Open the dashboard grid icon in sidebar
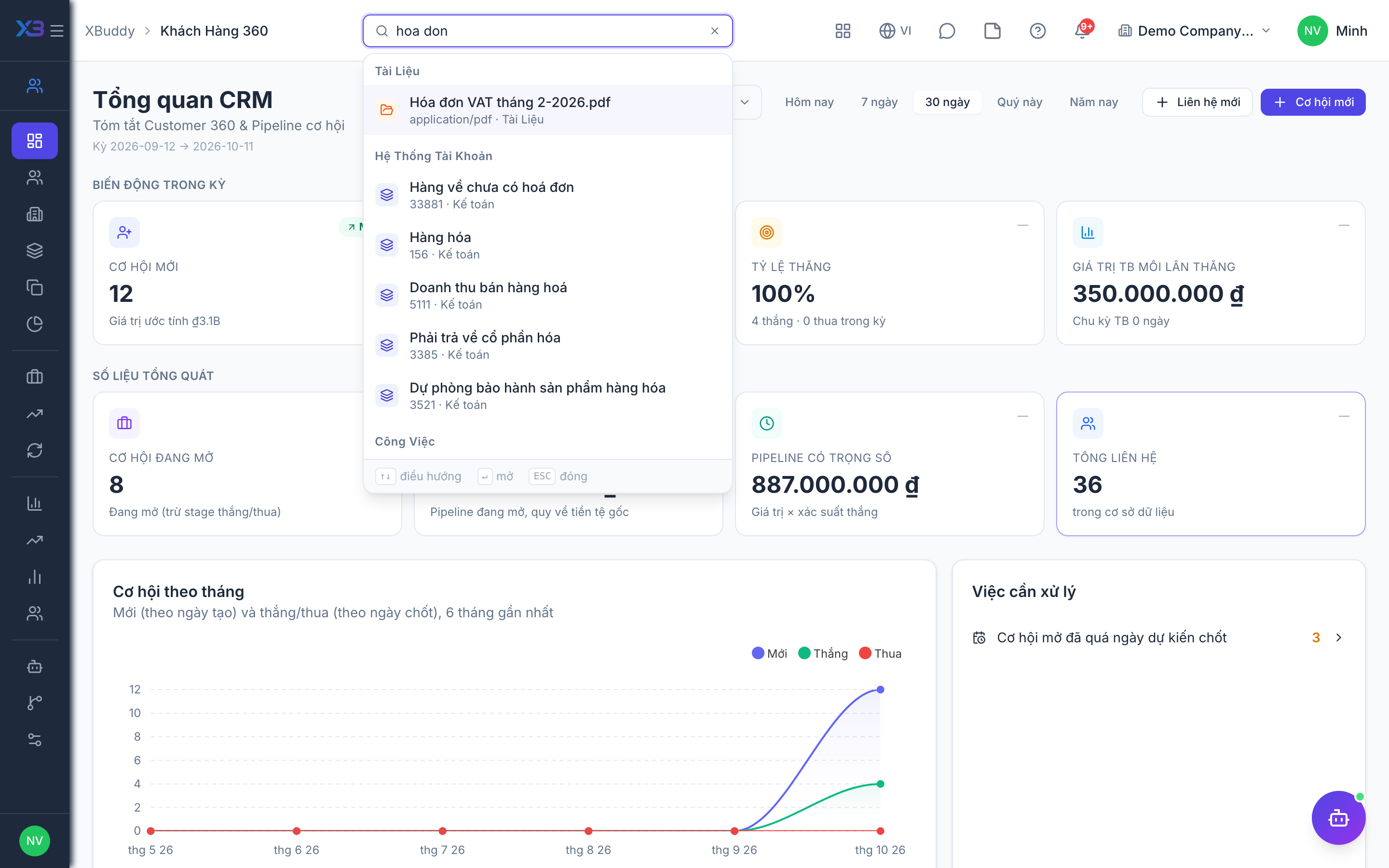Viewport: 1389px width, 868px height. [x=34, y=141]
